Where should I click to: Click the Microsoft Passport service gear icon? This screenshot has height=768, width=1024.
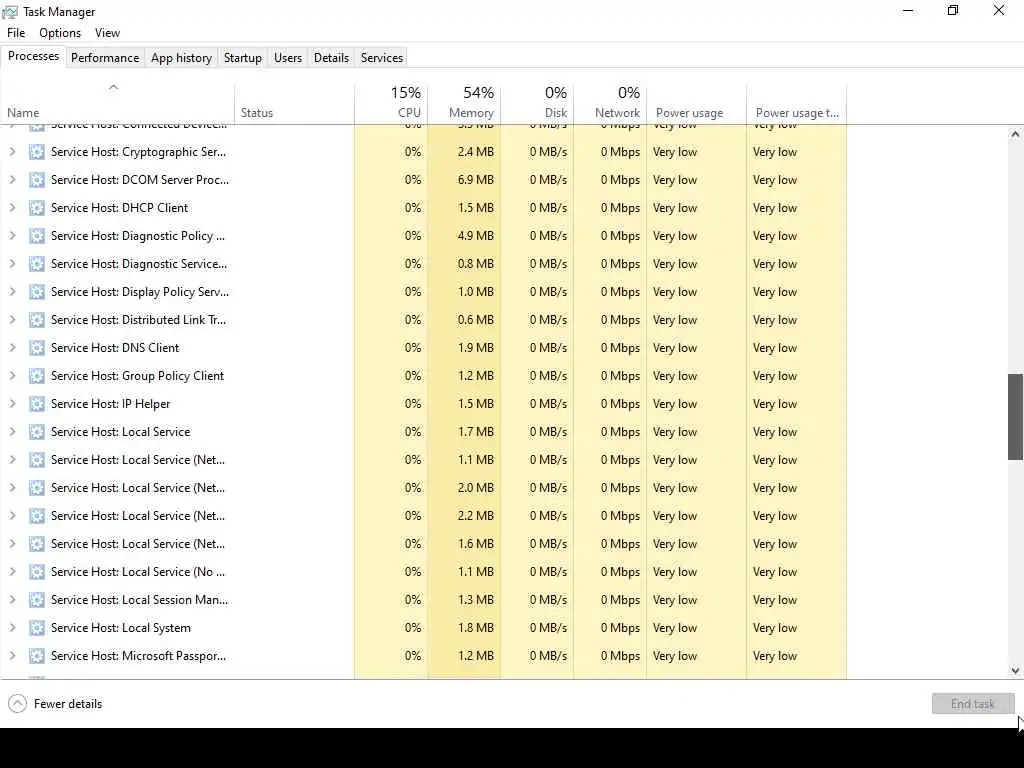[x=37, y=656]
